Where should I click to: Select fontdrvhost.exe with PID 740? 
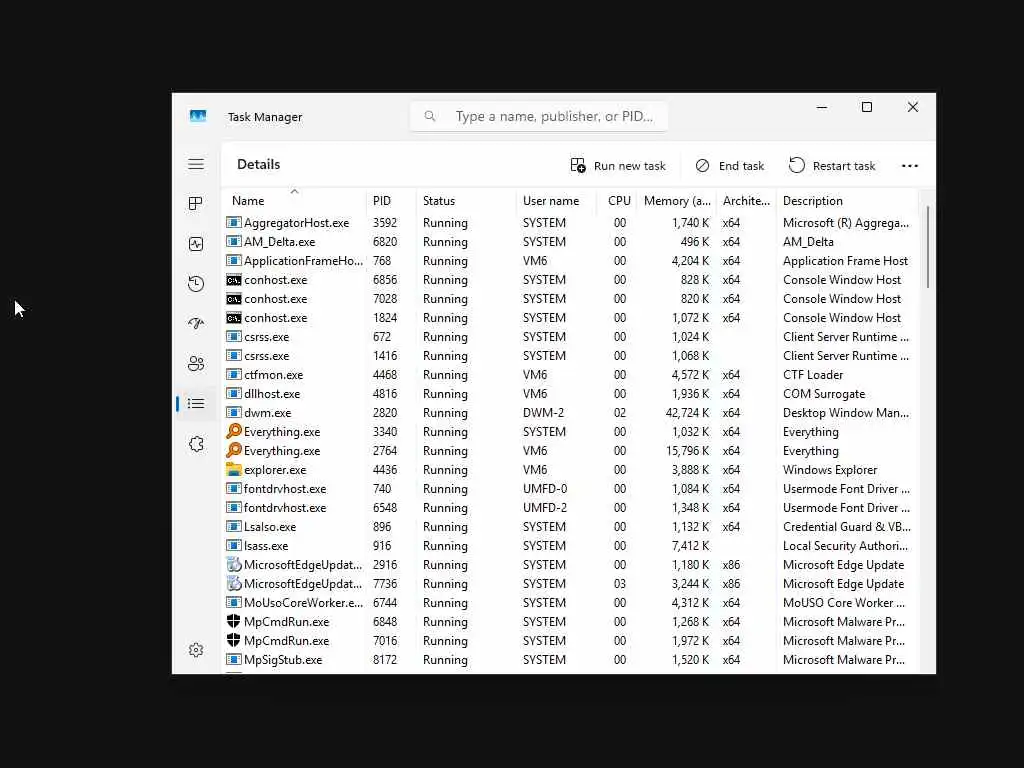point(571,488)
